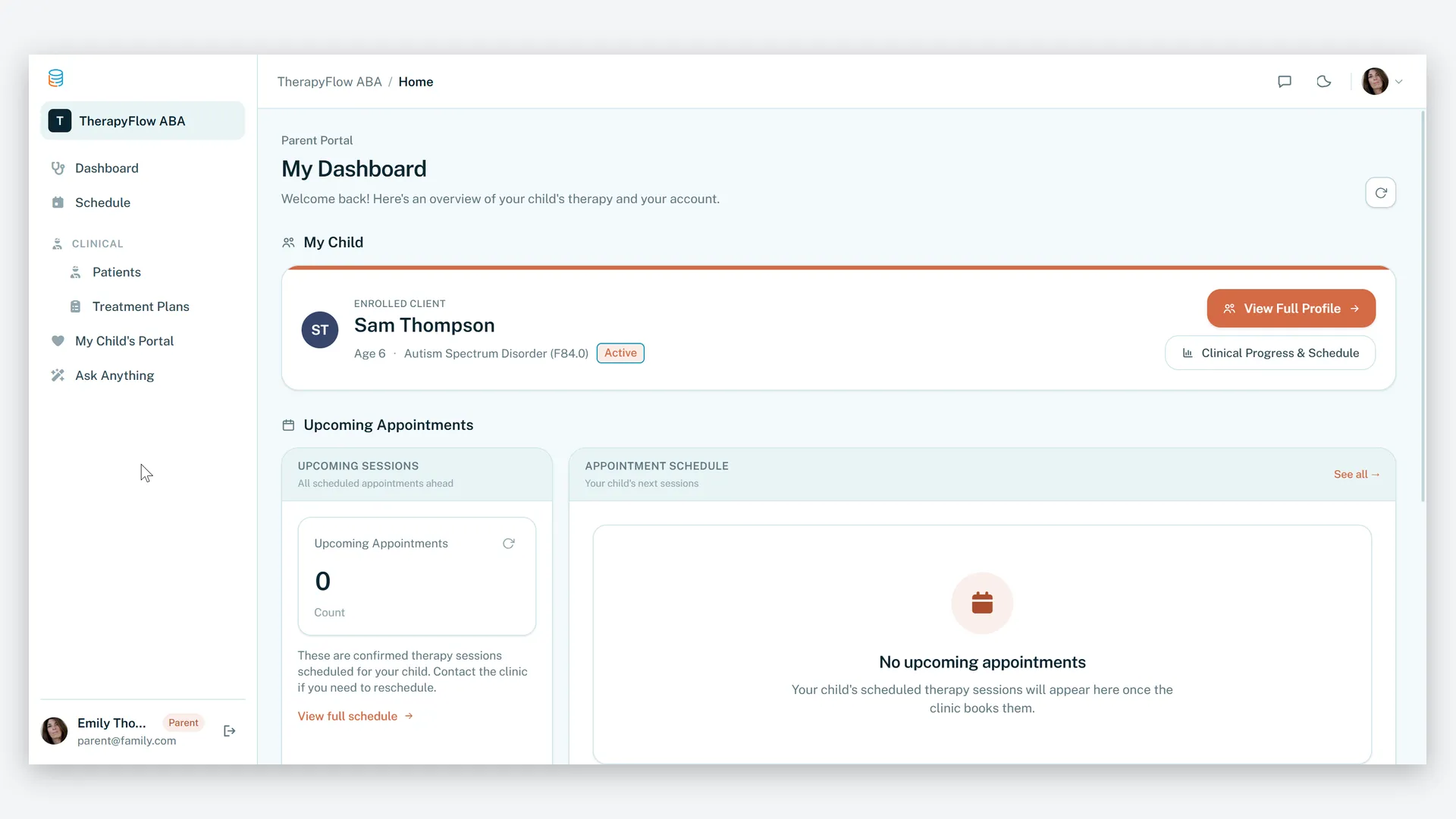Image resolution: width=1456 pixels, height=819 pixels.
Task: Refresh the Upcoming Appointments count card
Action: click(x=509, y=544)
